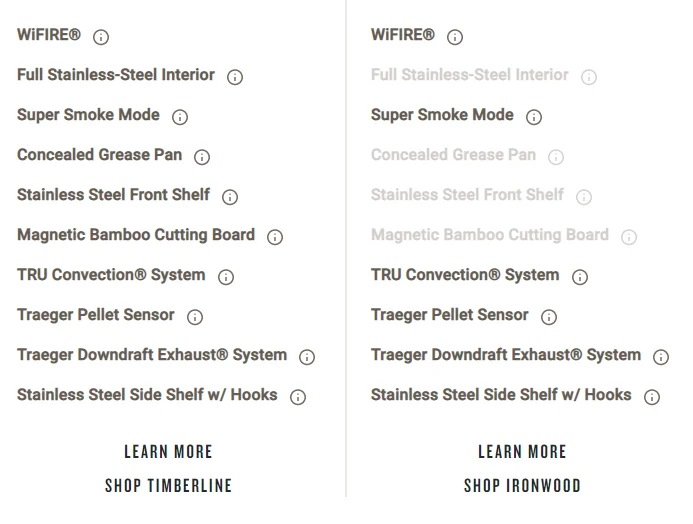Click Ironwood Traeger Pellet Sensor info icon
693x524 pixels.
[x=549, y=317]
